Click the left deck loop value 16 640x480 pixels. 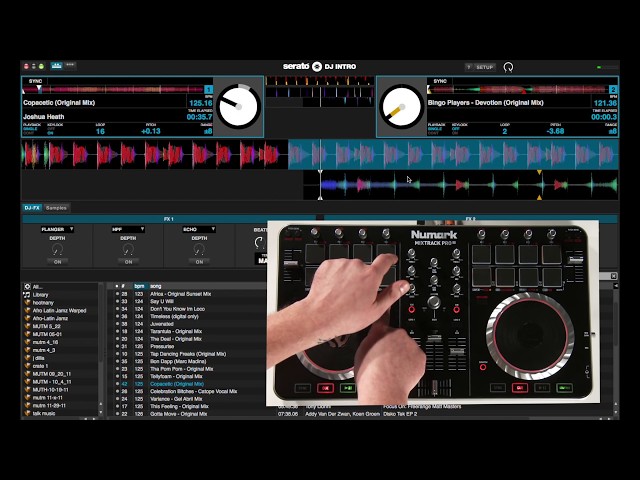(x=100, y=131)
